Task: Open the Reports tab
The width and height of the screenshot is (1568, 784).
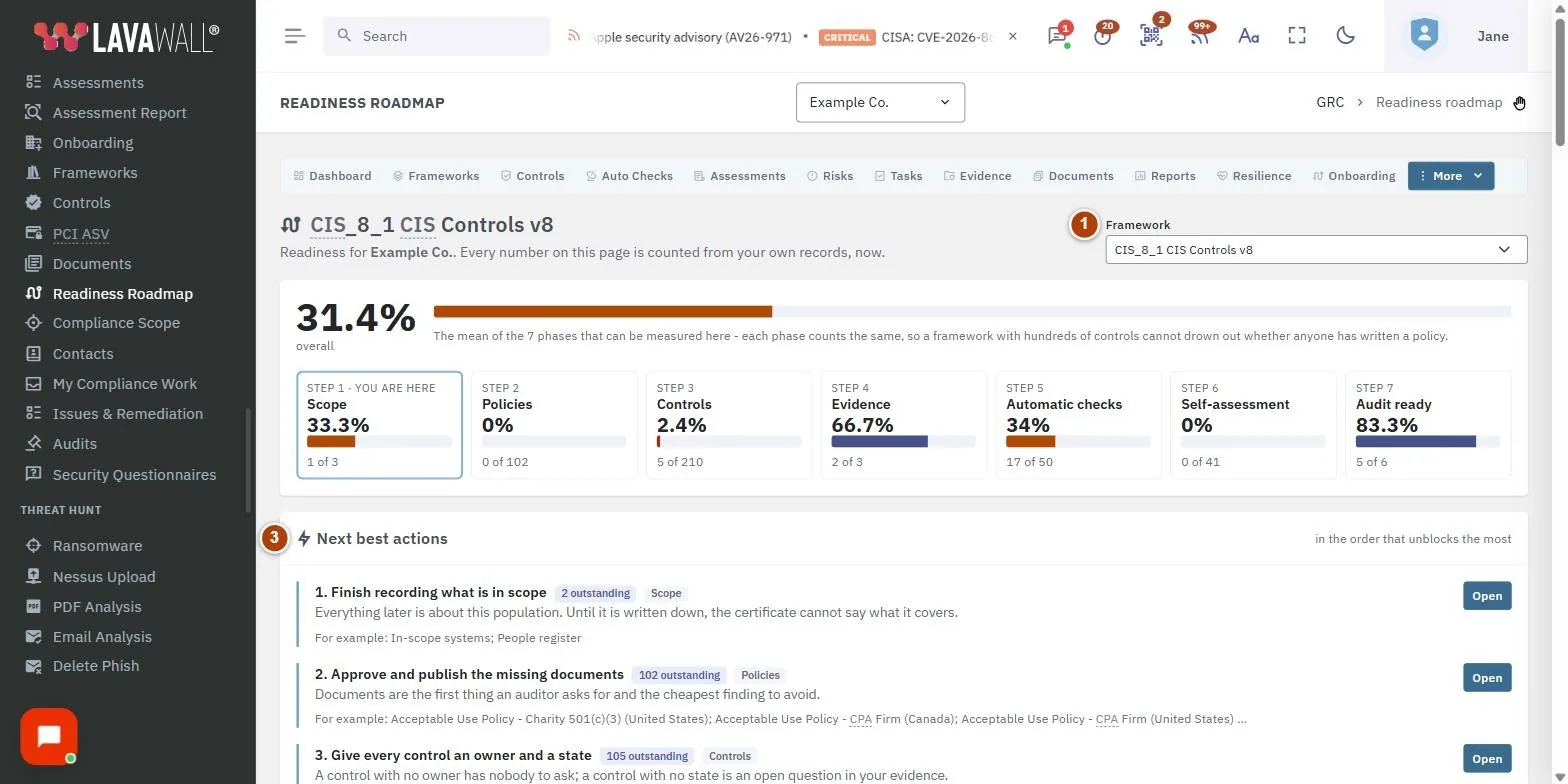Action: coord(1166,176)
